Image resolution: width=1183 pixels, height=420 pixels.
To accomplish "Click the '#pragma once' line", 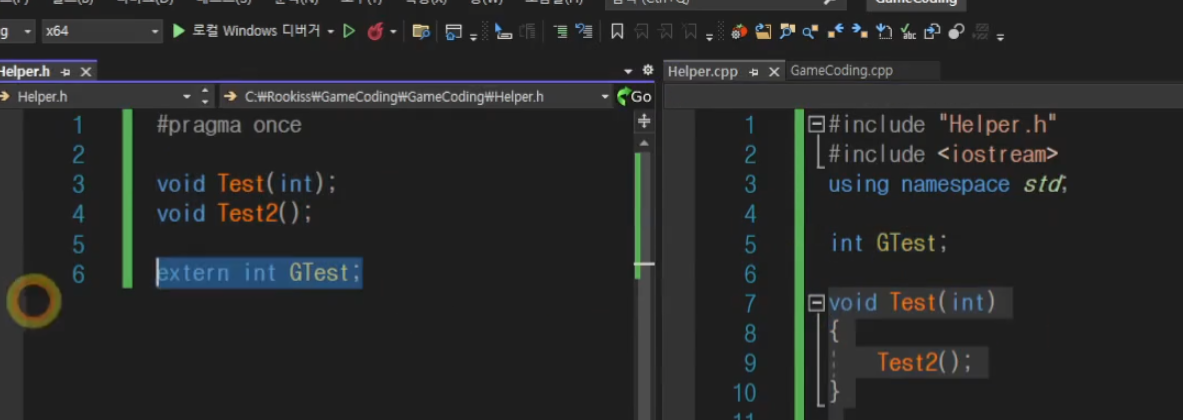I will click(x=229, y=125).
